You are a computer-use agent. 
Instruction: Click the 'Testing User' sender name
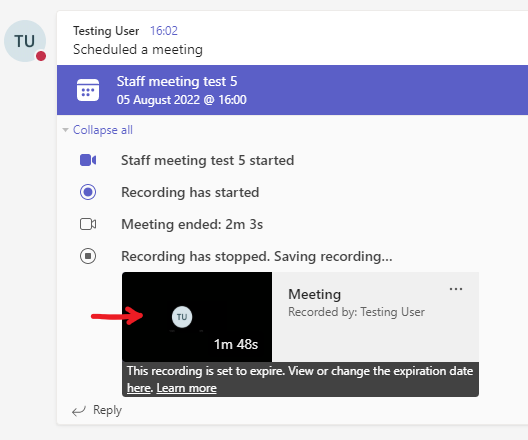[106, 31]
